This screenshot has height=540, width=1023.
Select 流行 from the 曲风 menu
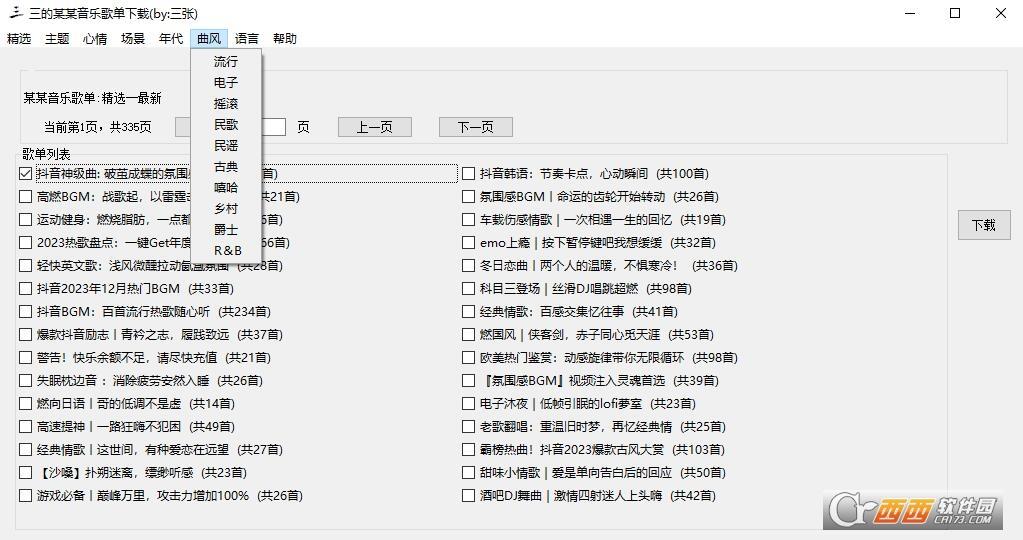pos(226,62)
